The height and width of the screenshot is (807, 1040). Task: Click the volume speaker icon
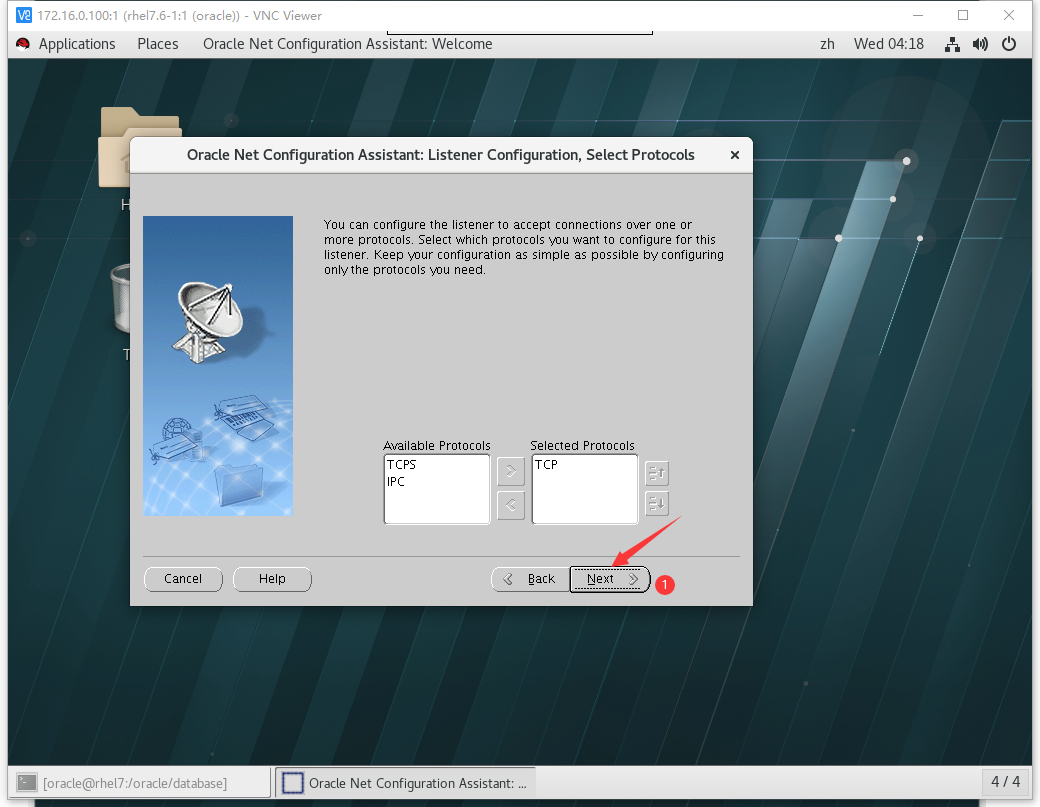tap(980, 44)
